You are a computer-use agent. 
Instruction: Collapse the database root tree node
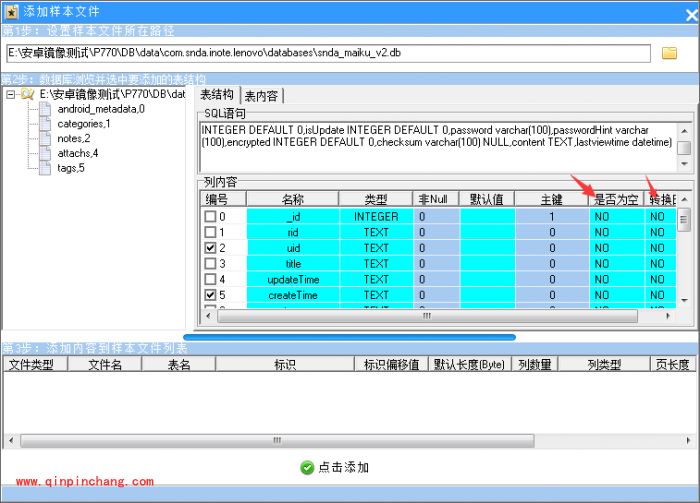10,94
